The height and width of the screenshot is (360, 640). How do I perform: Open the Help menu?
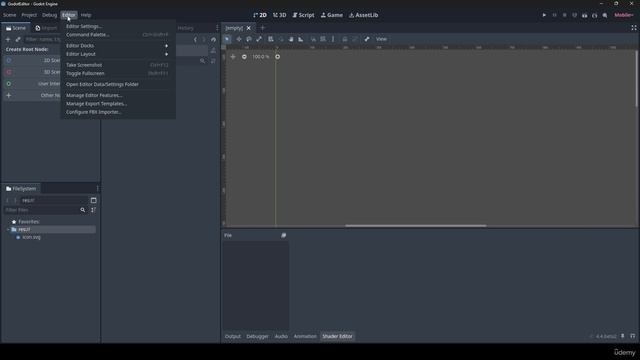tap(86, 15)
